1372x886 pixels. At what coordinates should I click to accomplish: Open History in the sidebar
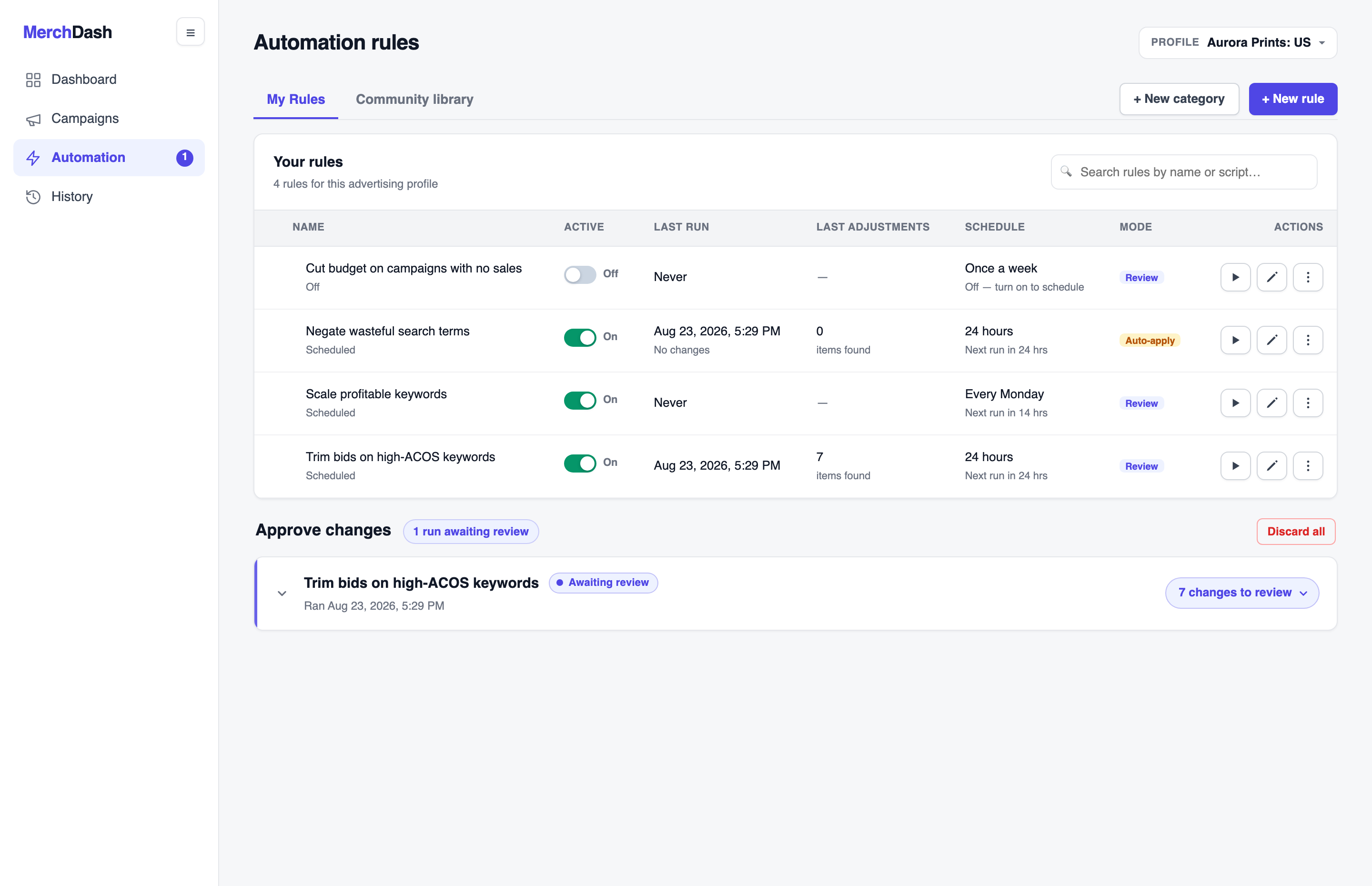(x=109, y=197)
